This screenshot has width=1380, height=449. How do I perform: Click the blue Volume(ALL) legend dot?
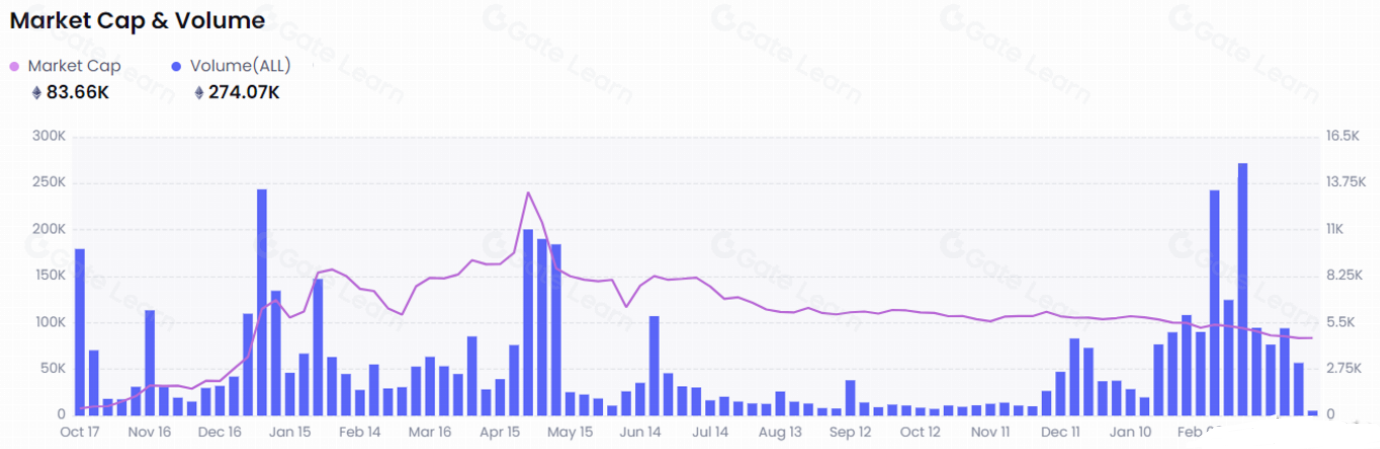point(177,66)
